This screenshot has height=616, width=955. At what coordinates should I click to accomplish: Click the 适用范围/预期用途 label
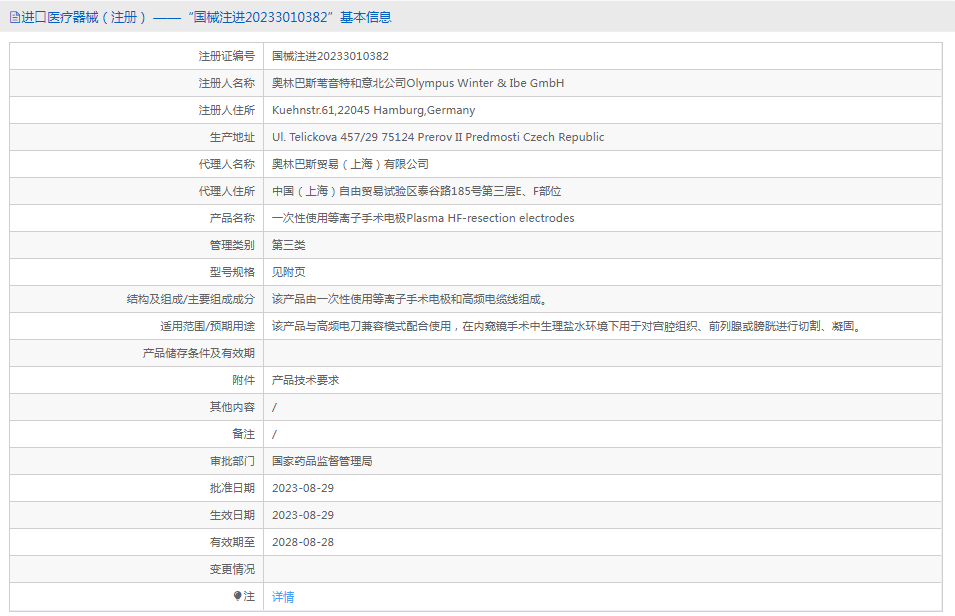click(x=208, y=326)
